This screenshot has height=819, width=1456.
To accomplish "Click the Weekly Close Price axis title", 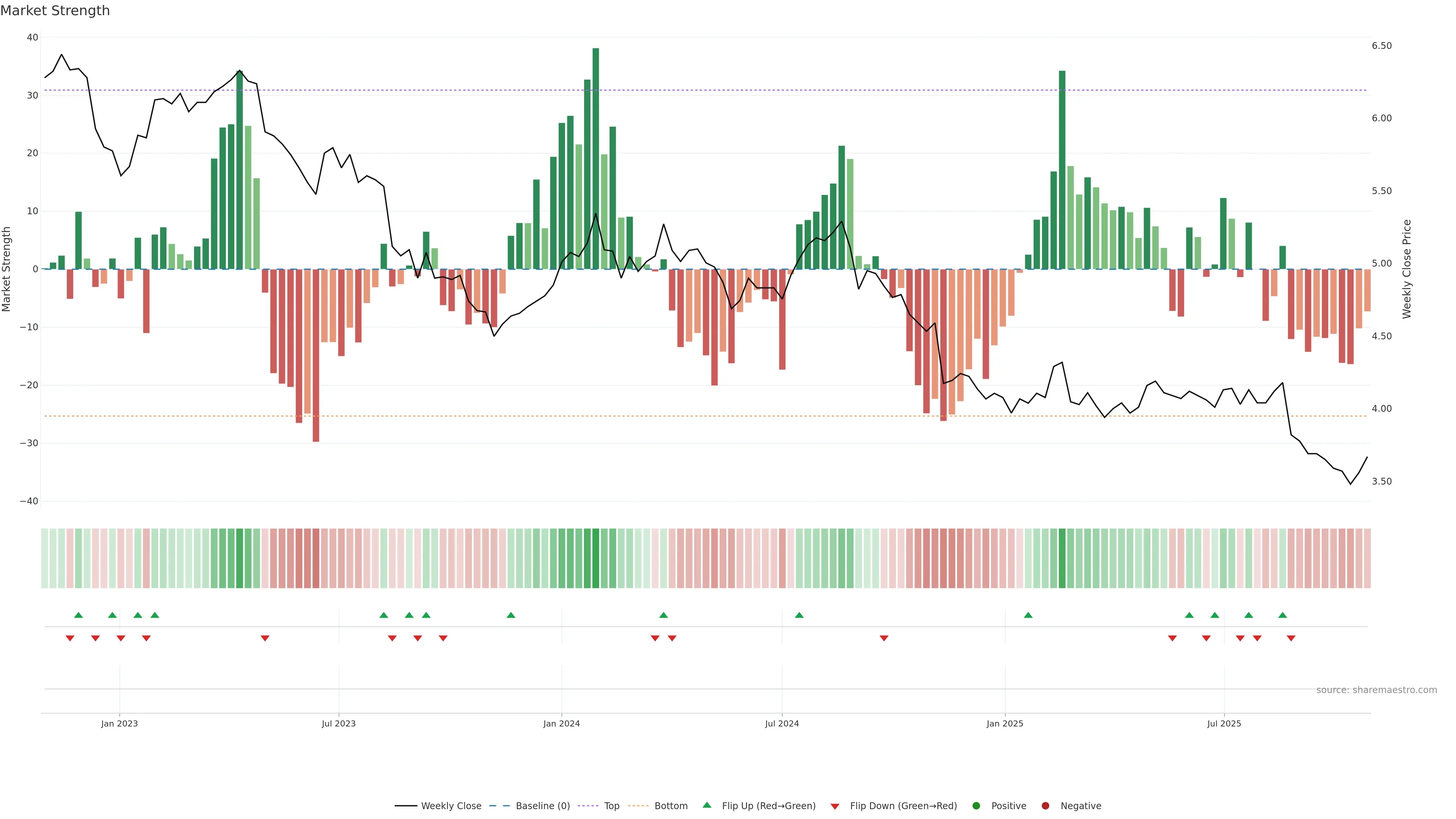I will pyautogui.click(x=1406, y=269).
